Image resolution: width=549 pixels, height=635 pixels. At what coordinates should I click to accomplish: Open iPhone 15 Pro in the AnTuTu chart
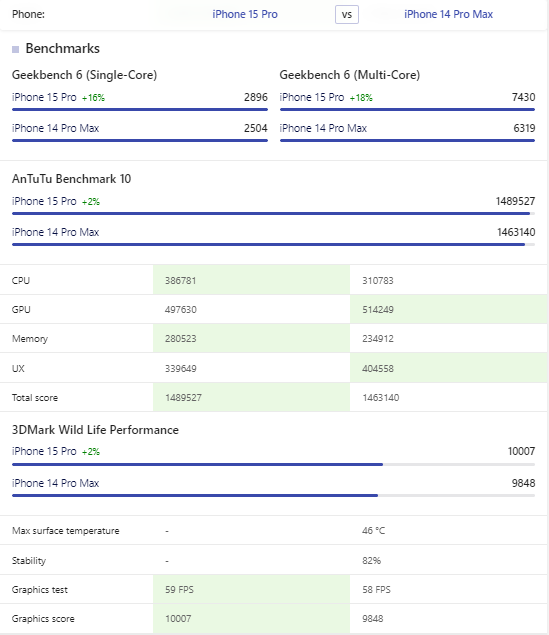(x=44, y=201)
